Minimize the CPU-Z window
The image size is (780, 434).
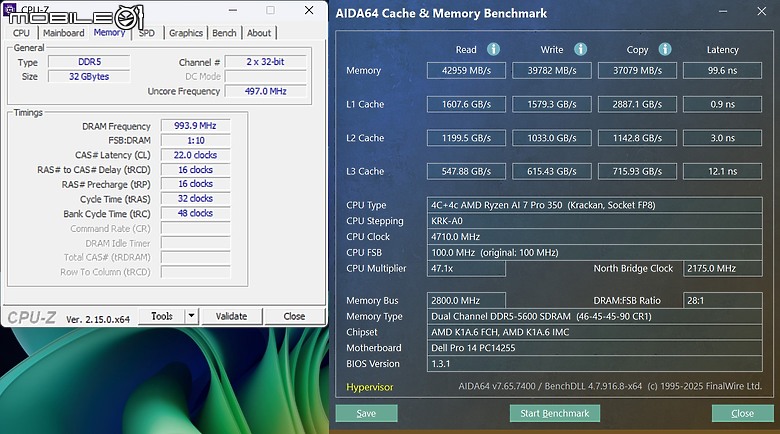pyautogui.click(x=233, y=10)
